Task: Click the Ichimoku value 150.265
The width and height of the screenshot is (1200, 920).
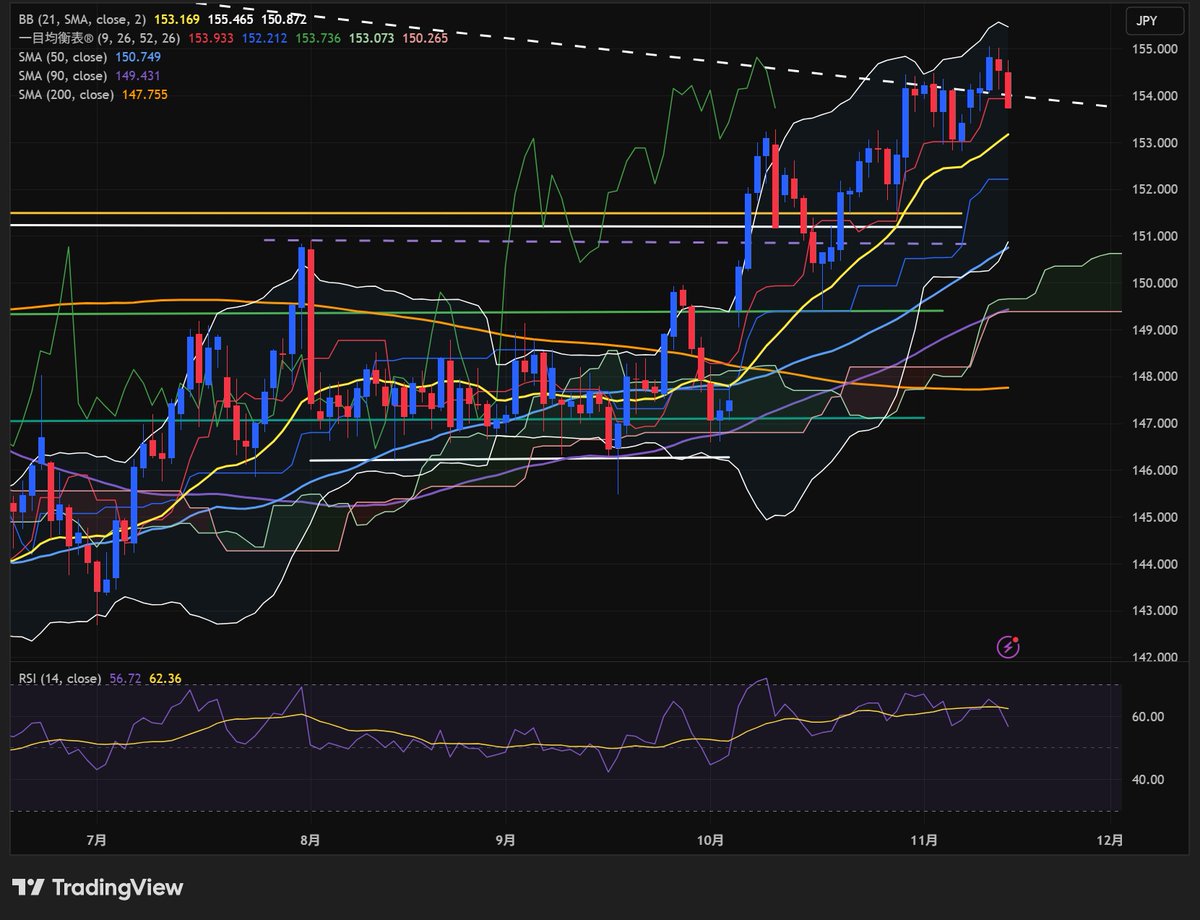Action: pos(426,38)
